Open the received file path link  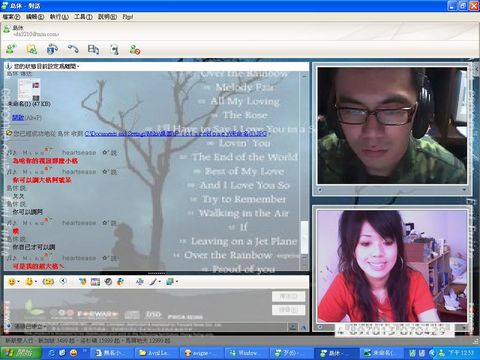pyautogui.click(x=176, y=133)
